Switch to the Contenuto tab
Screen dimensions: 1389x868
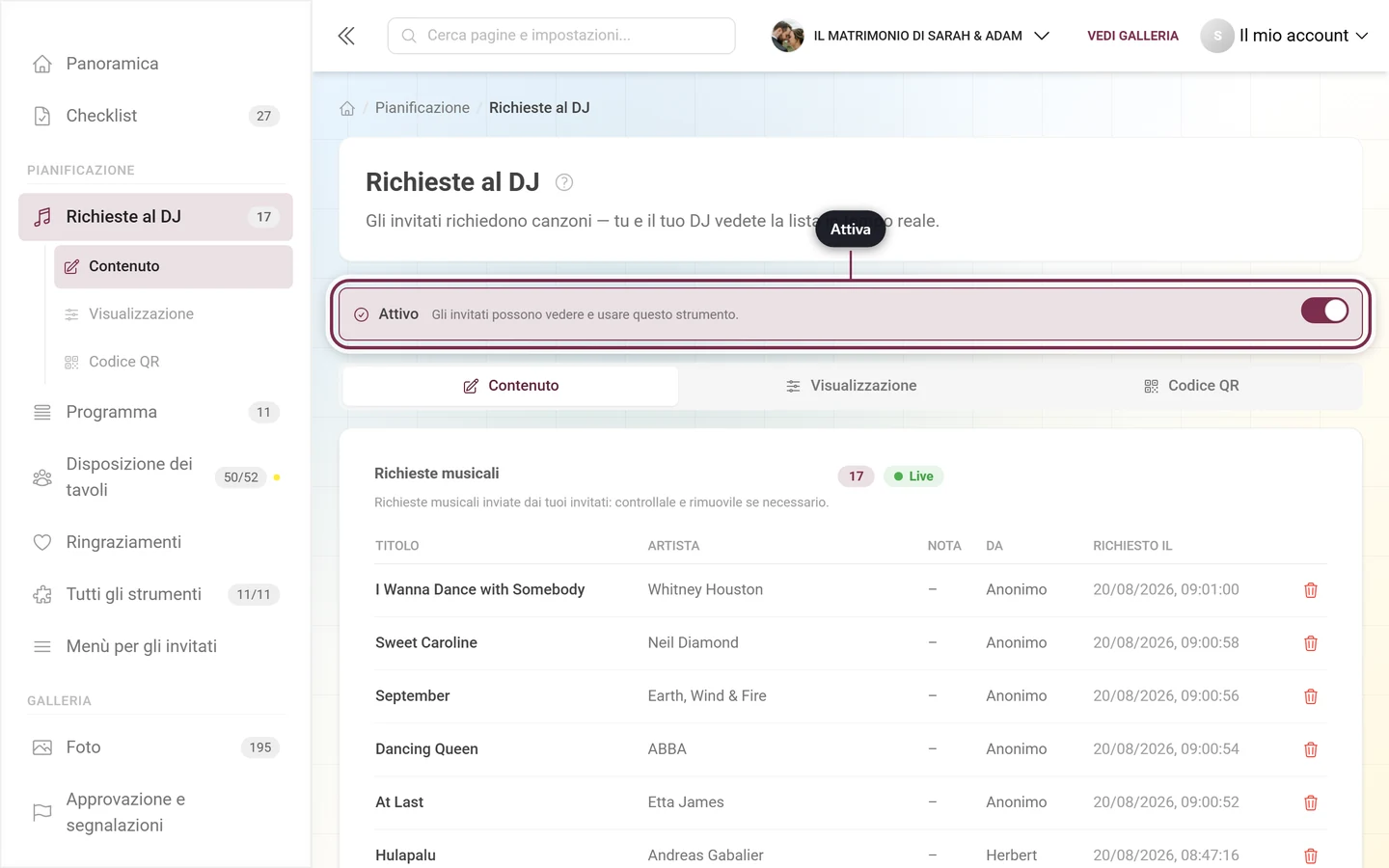(511, 386)
